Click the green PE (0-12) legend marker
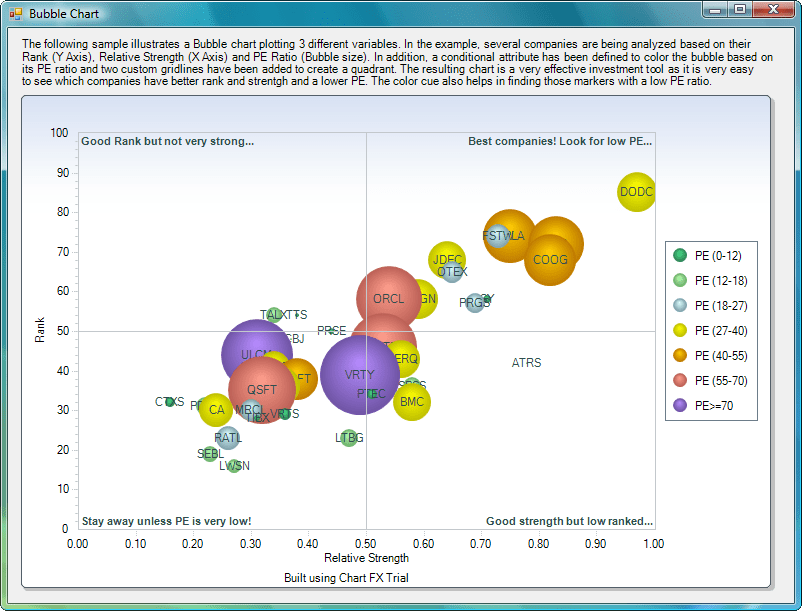The width and height of the screenshot is (802, 611). [x=681, y=255]
